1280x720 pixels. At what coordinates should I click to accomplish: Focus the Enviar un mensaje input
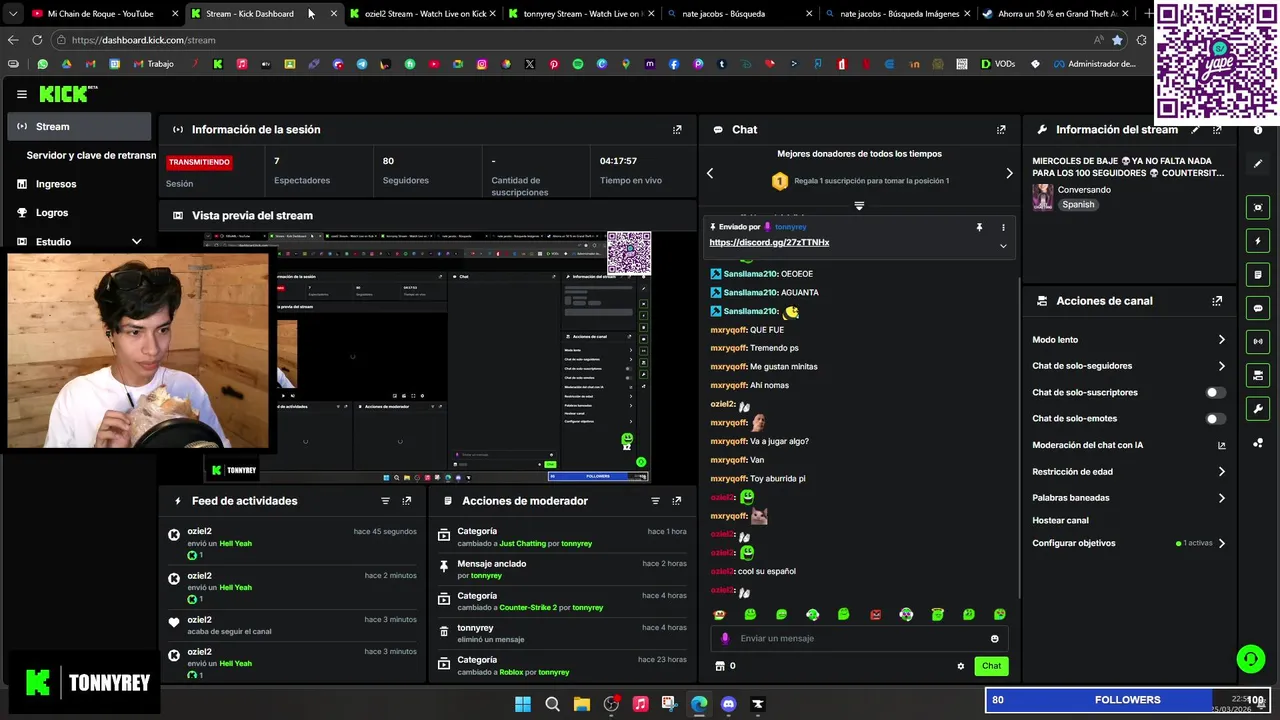860,639
